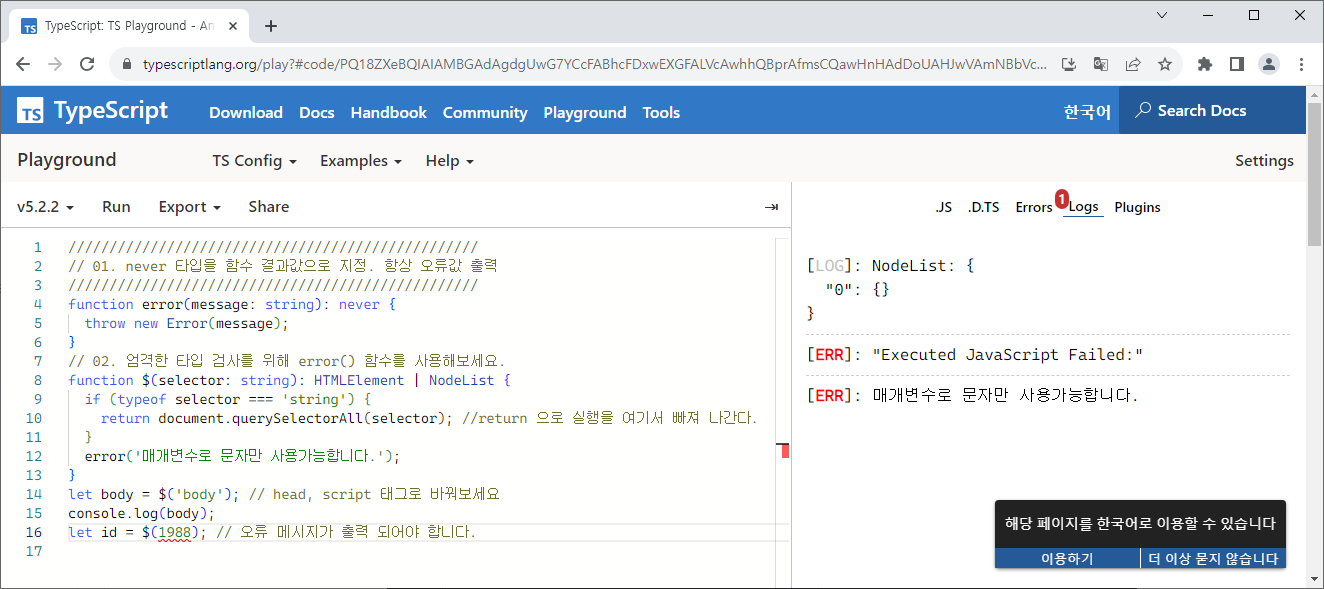The height and width of the screenshot is (589, 1324).
Task: Click 이용하기 button in language popup
Action: pyautogui.click(x=1067, y=558)
